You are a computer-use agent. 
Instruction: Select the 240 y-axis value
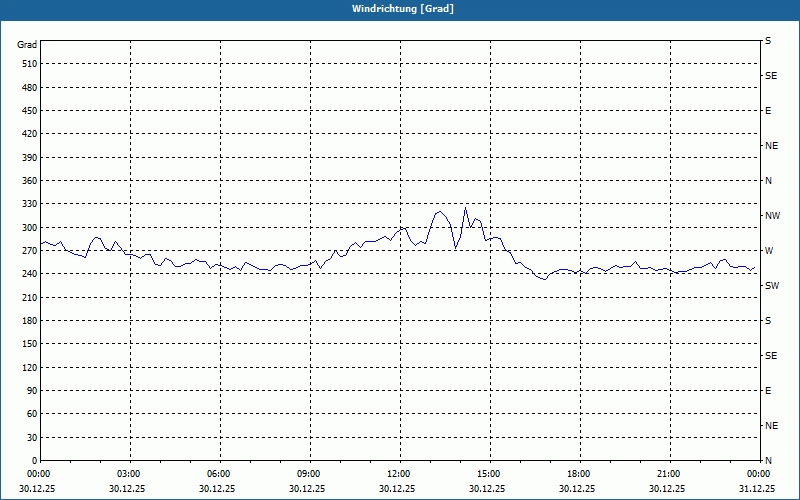(30, 274)
